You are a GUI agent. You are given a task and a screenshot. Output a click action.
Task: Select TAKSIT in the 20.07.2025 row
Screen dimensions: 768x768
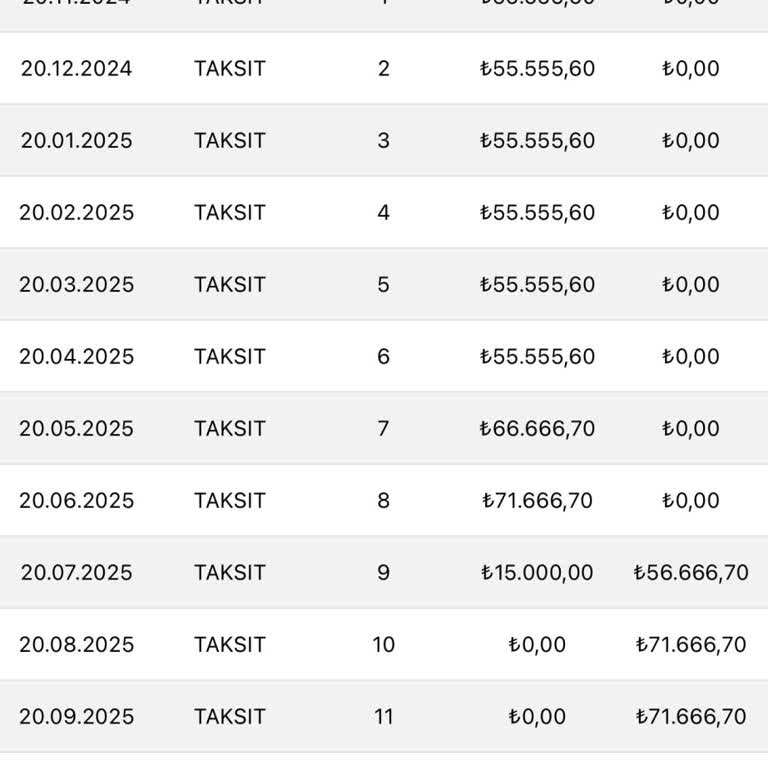[x=230, y=573]
